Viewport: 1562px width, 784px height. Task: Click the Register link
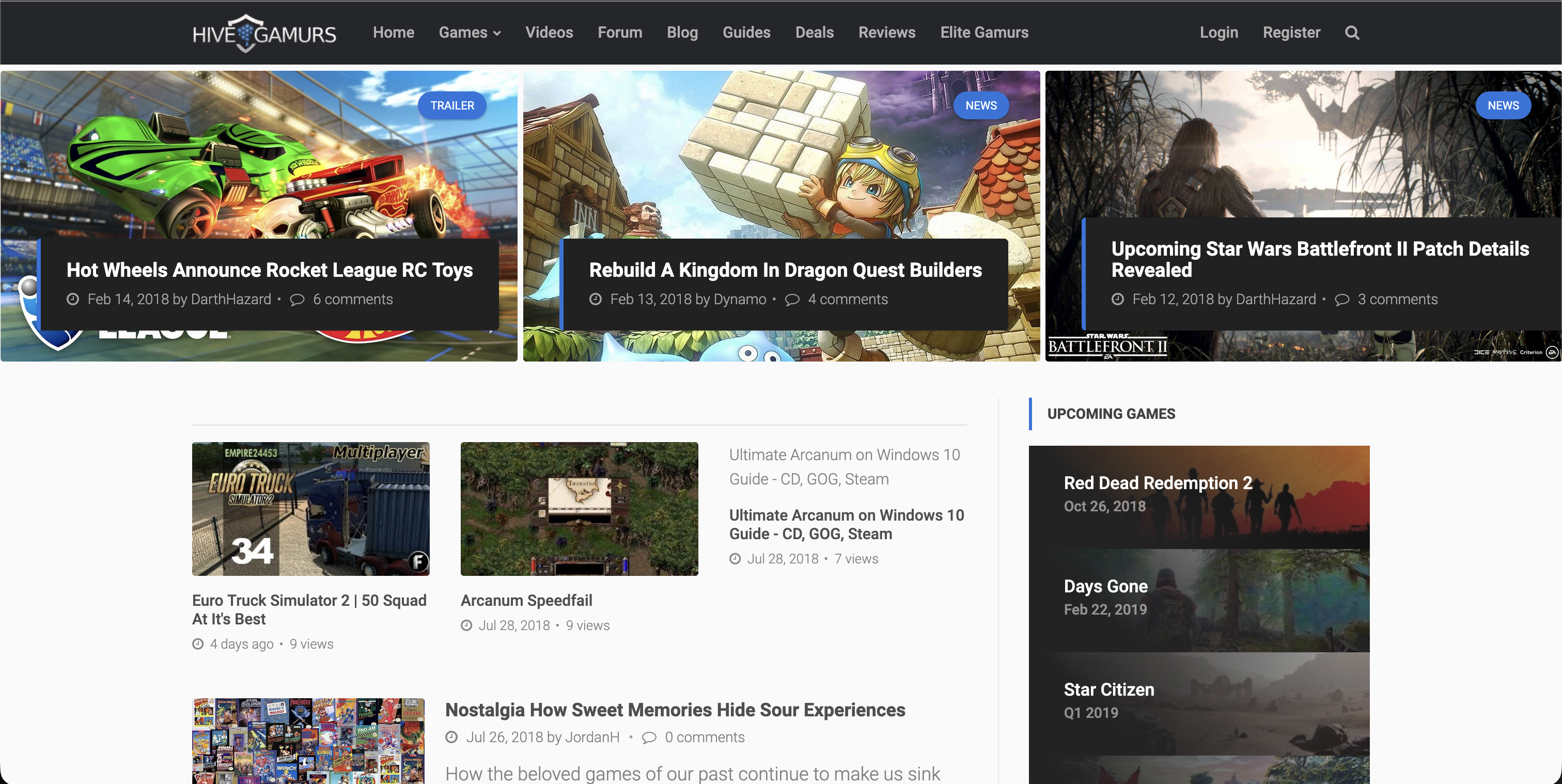[1291, 33]
